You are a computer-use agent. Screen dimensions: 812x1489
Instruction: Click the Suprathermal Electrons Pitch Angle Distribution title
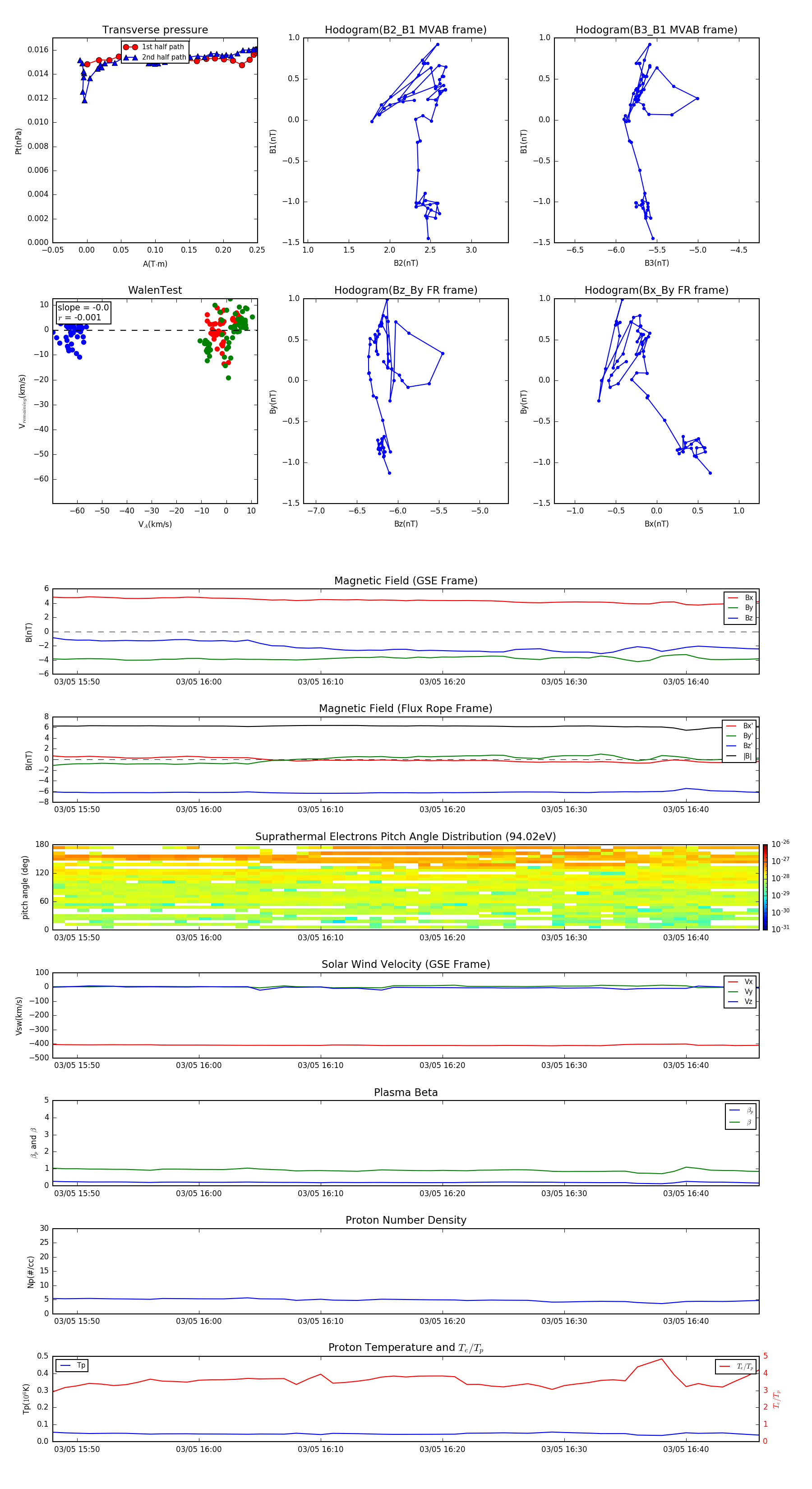coord(406,837)
